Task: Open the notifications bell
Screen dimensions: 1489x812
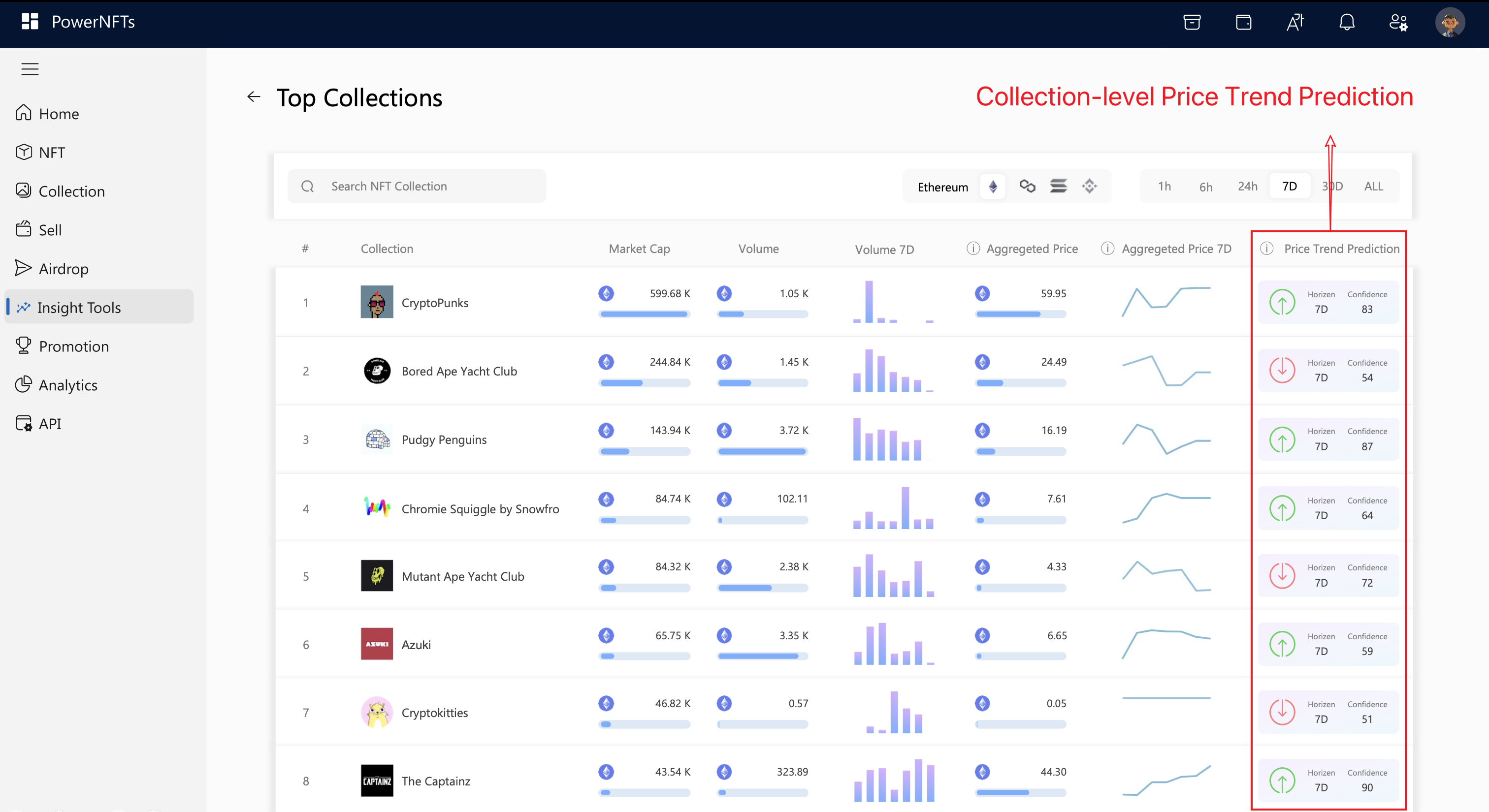Action: pos(1347,22)
